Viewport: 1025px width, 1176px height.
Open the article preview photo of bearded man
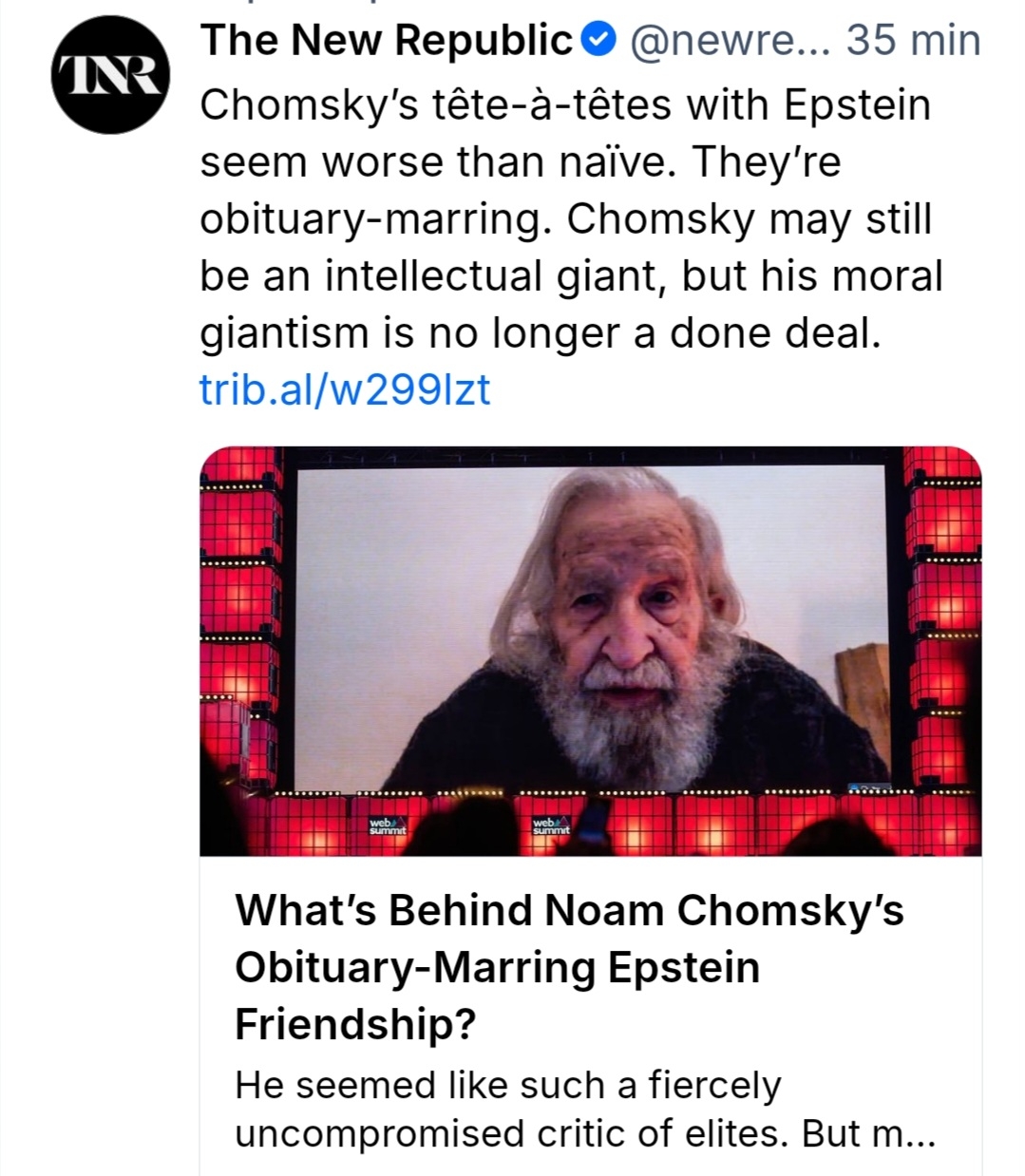pos(591,650)
